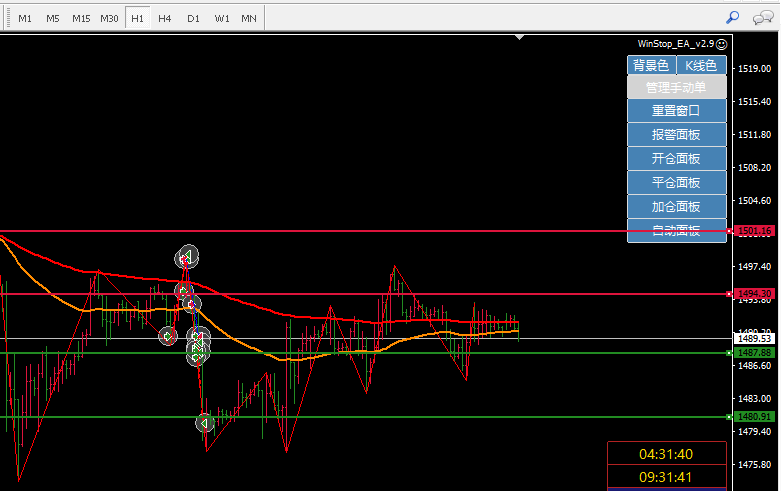Viewport: 781px width, 491px height.
Task: Select the green 1487.88 price line handle
Action: 729,353
